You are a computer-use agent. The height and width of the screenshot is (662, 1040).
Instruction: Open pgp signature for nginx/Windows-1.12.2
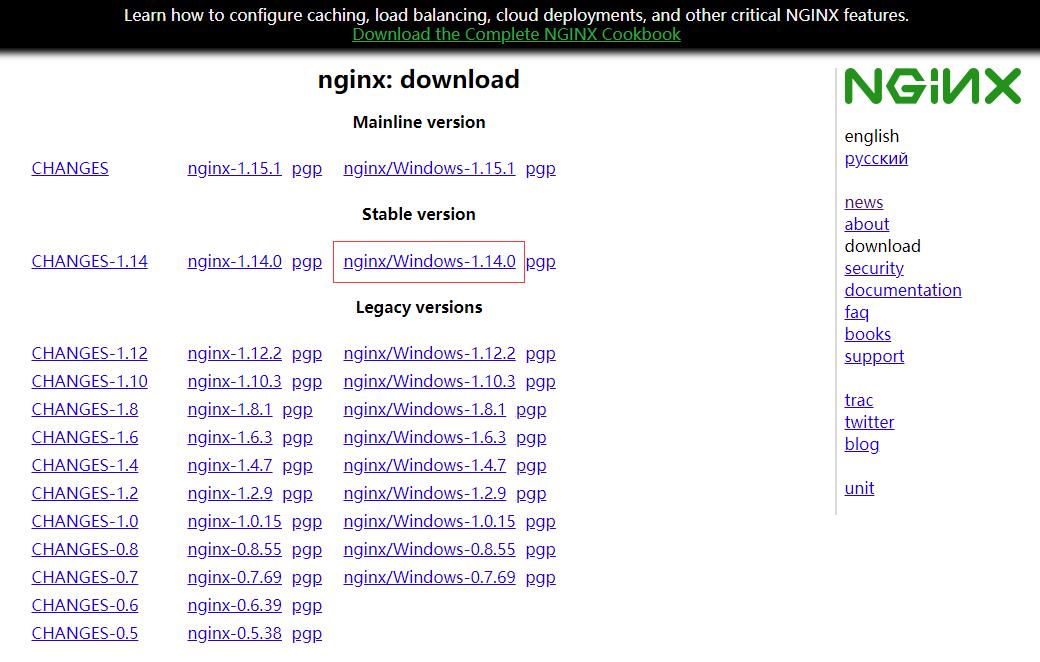541,354
